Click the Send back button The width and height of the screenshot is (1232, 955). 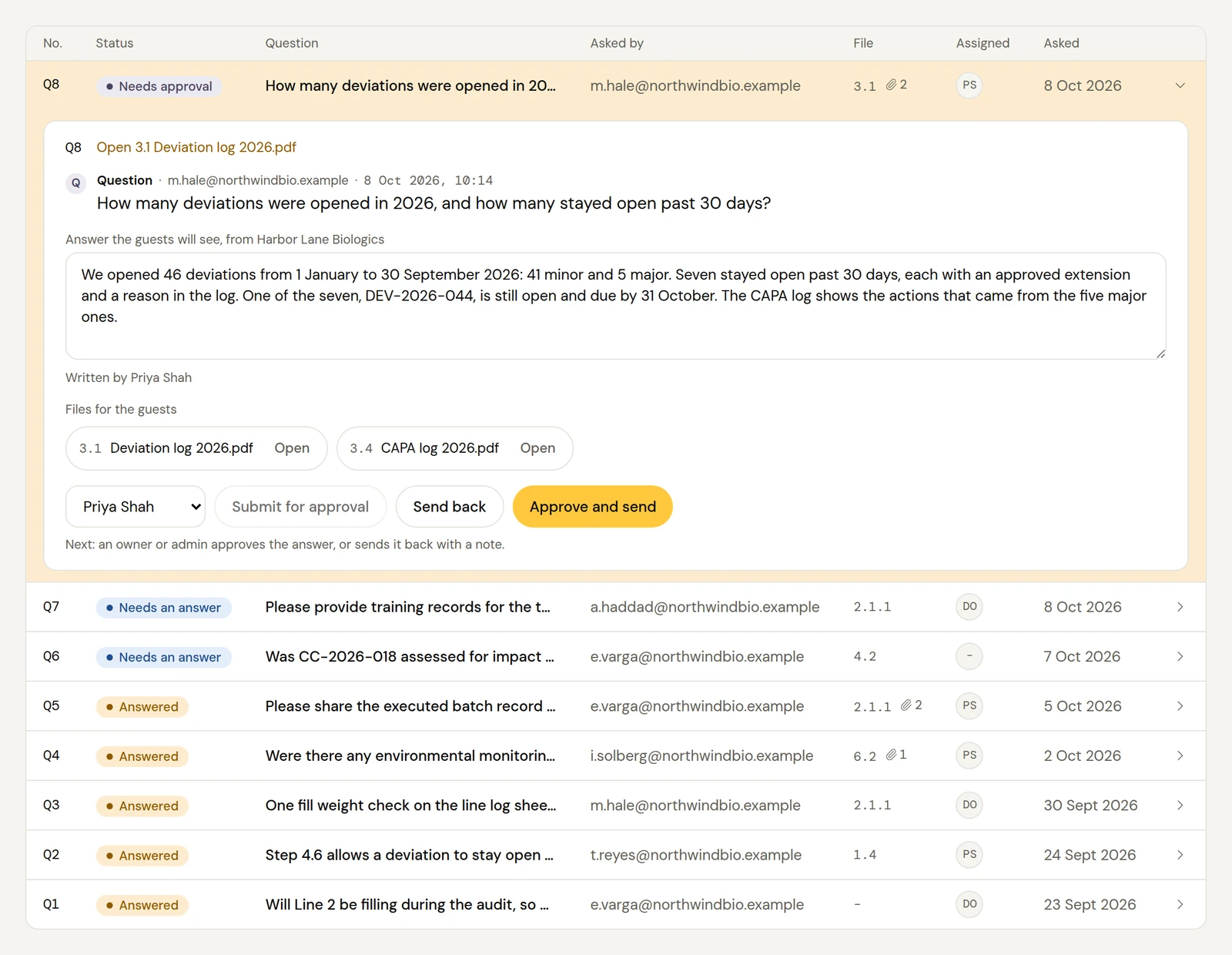click(x=450, y=507)
